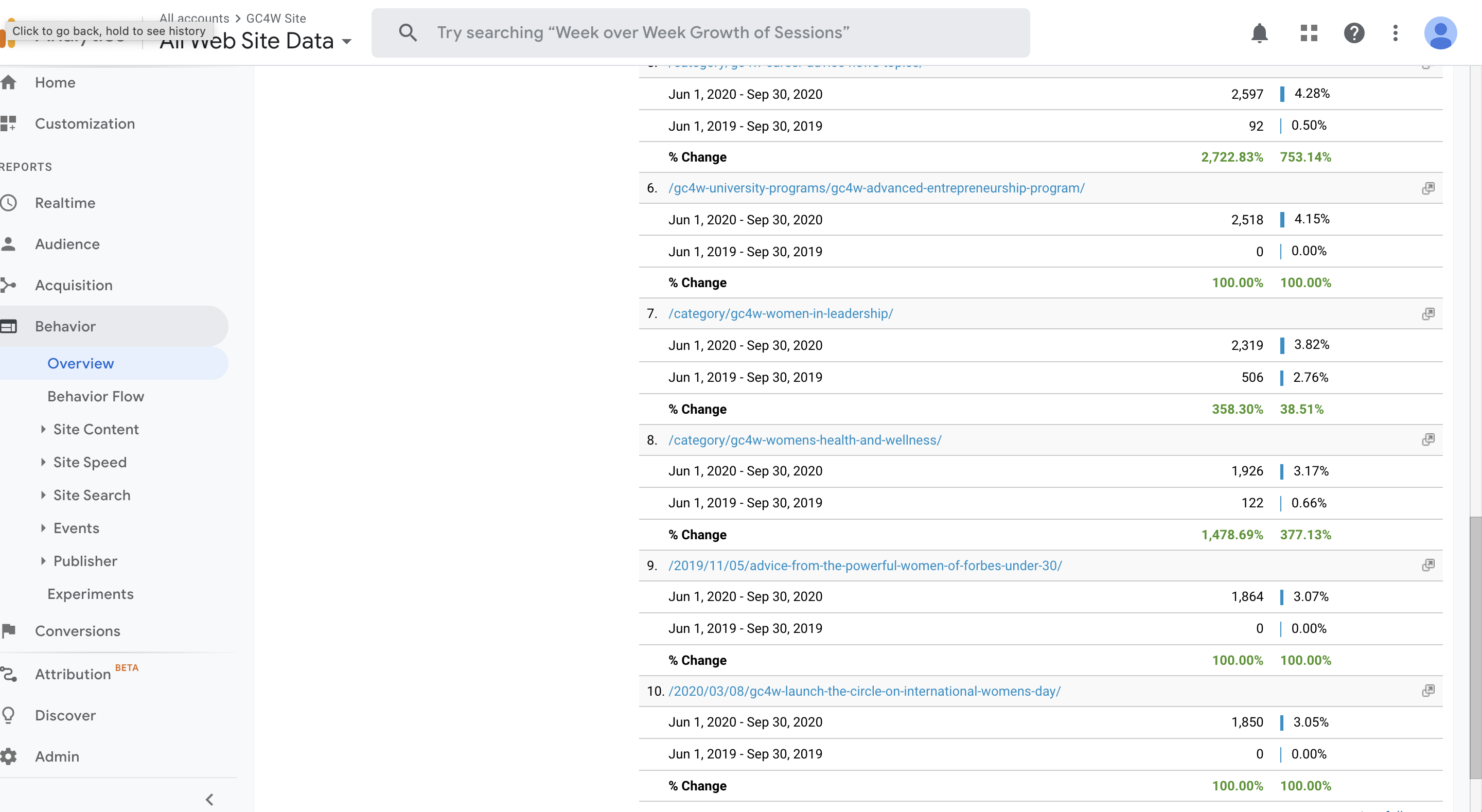
Task: Open the advanced-entrepreneurship-program page link
Action: click(876, 188)
